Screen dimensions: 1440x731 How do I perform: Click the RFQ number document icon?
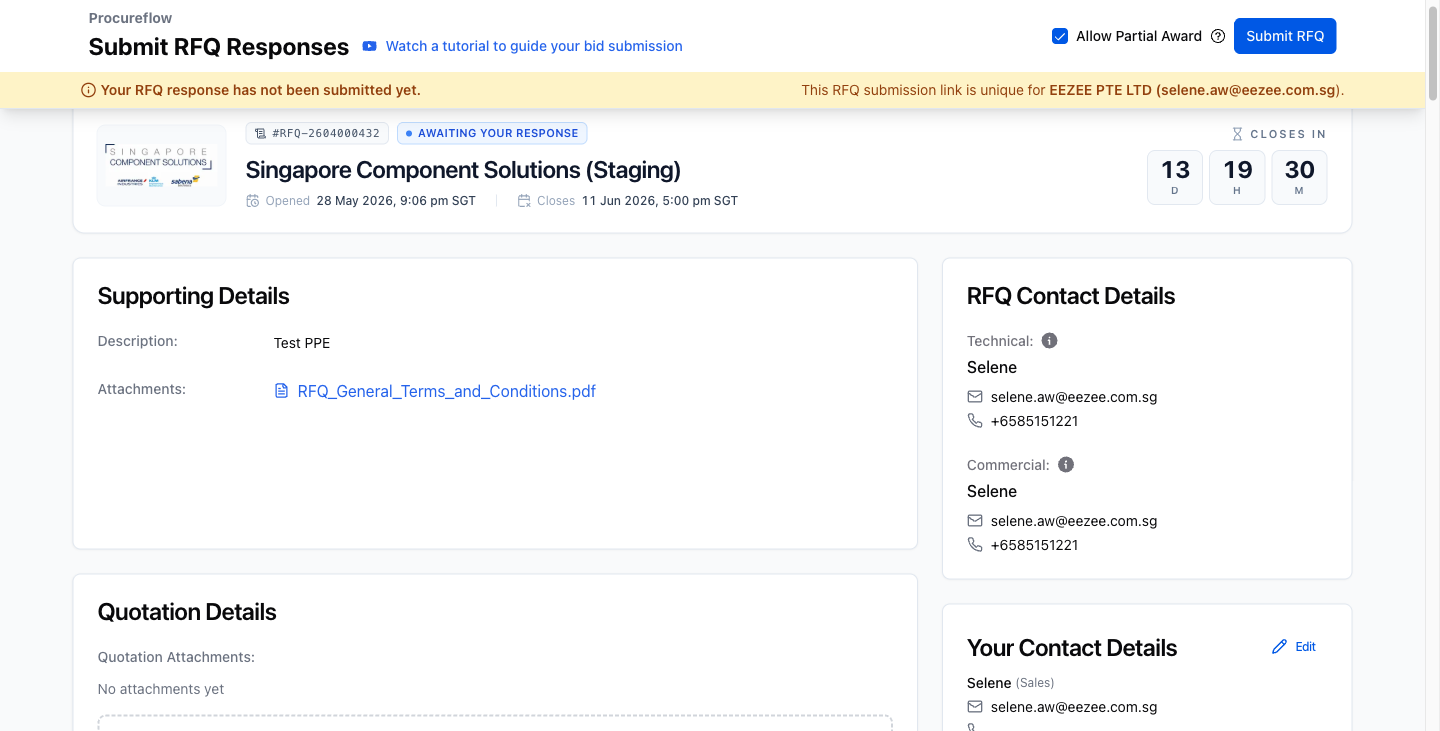[x=261, y=133]
